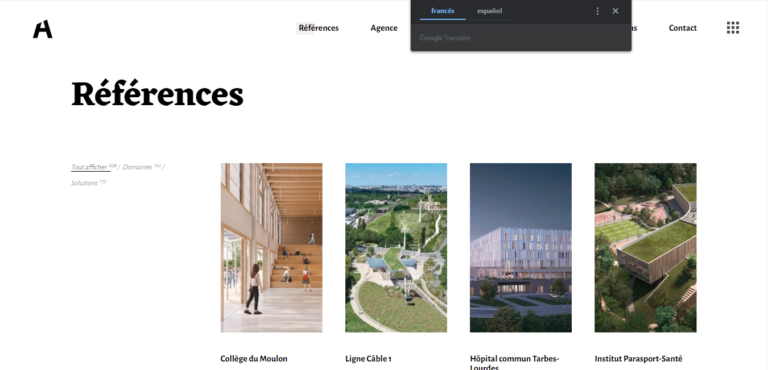Open the Collège du Moulon thumbnail image
Image resolution: width=768 pixels, height=370 pixels.
click(x=271, y=247)
